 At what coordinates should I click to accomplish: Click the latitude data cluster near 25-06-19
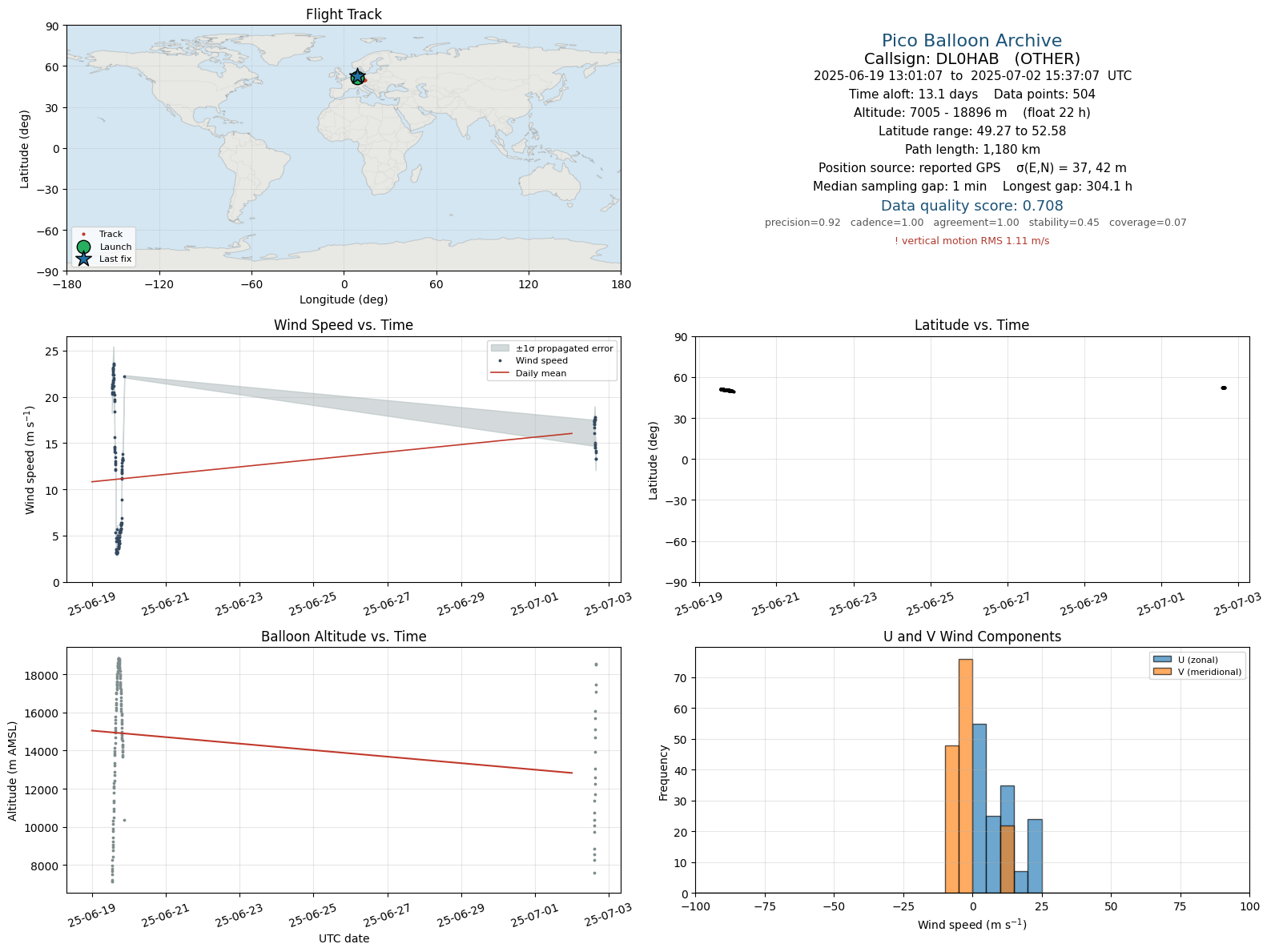727,391
